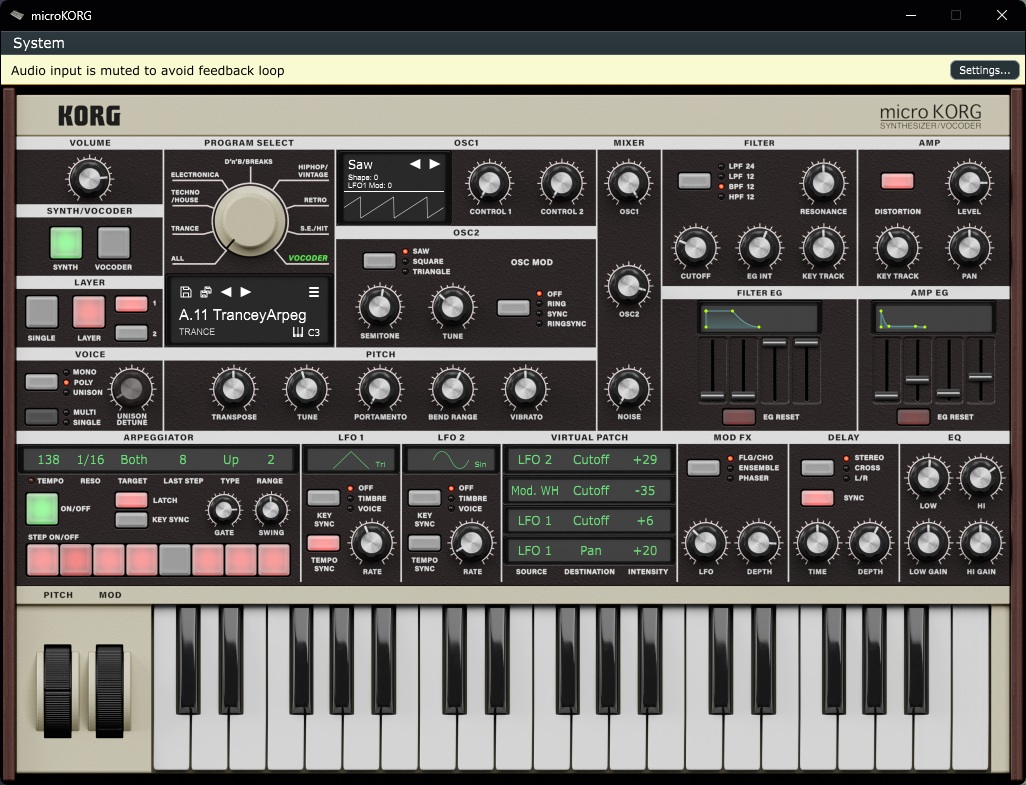This screenshot has width=1026, height=785.
Task: Switch to Vocoder mode button
Action: (x=114, y=243)
